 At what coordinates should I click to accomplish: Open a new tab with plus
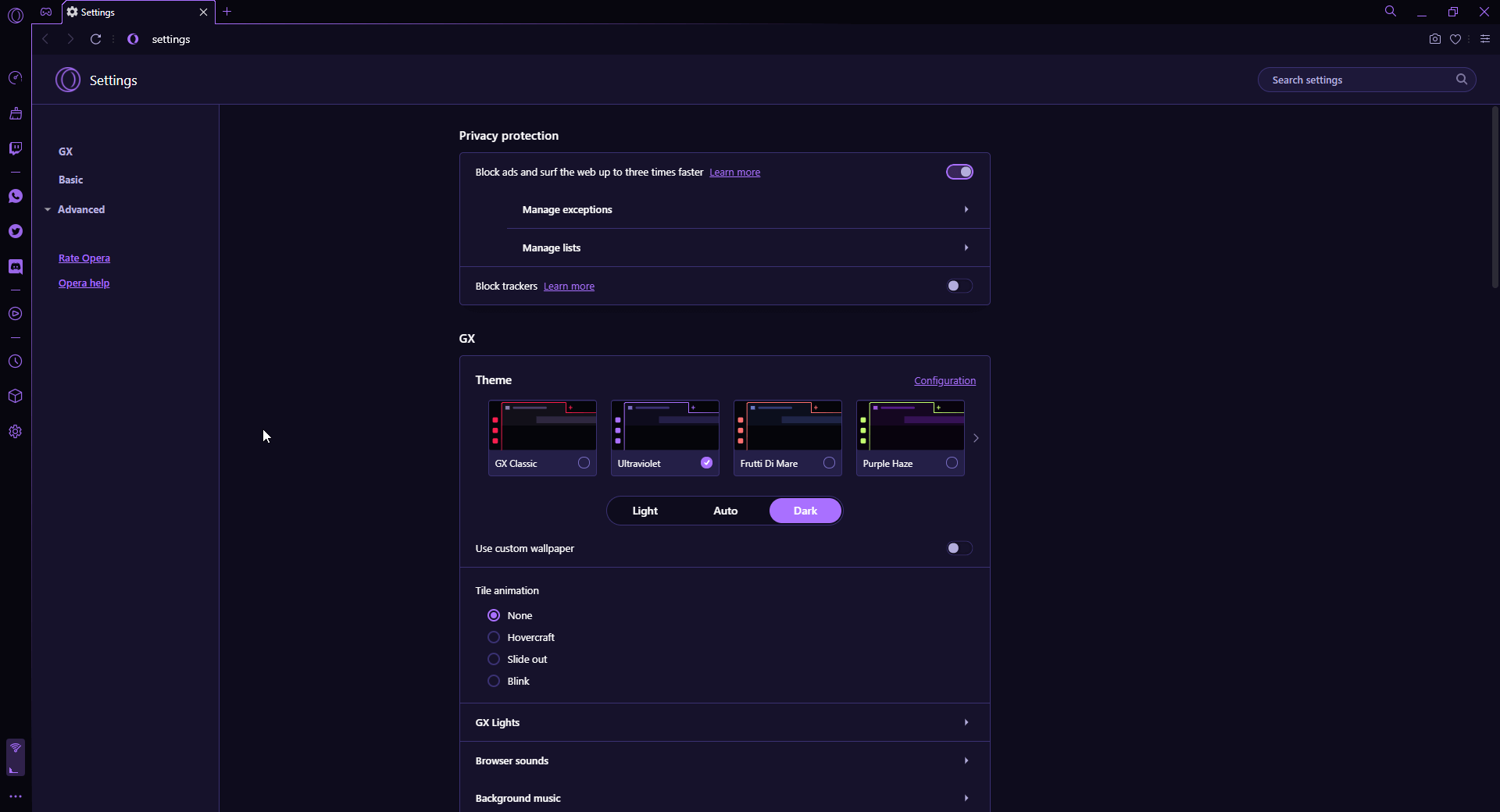[x=227, y=12]
